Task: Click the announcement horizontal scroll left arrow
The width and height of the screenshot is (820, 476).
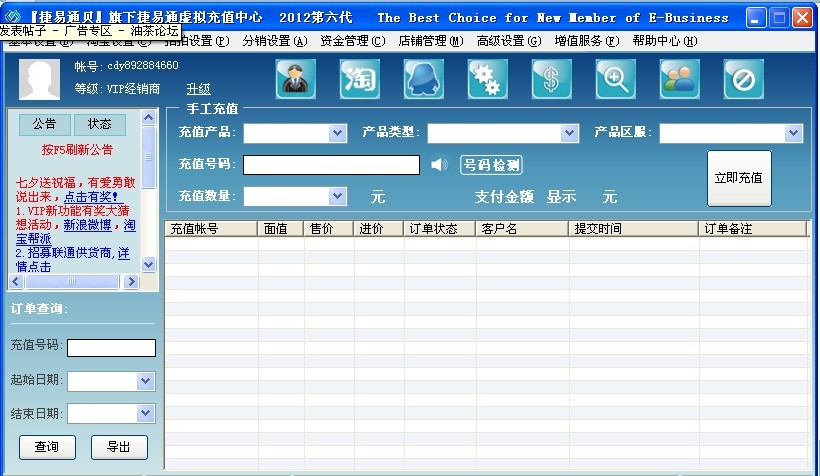Action: pos(16,281)
